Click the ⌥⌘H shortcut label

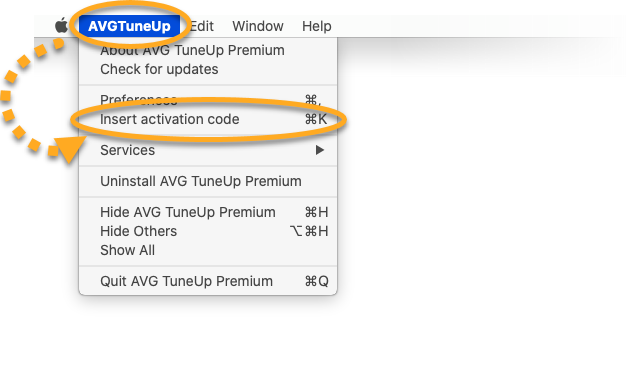coord(309,231)
